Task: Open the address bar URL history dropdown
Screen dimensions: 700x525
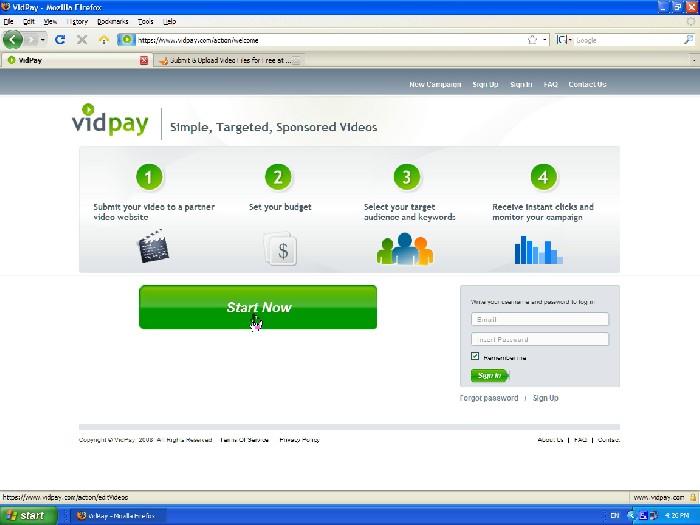Action: 544,40
